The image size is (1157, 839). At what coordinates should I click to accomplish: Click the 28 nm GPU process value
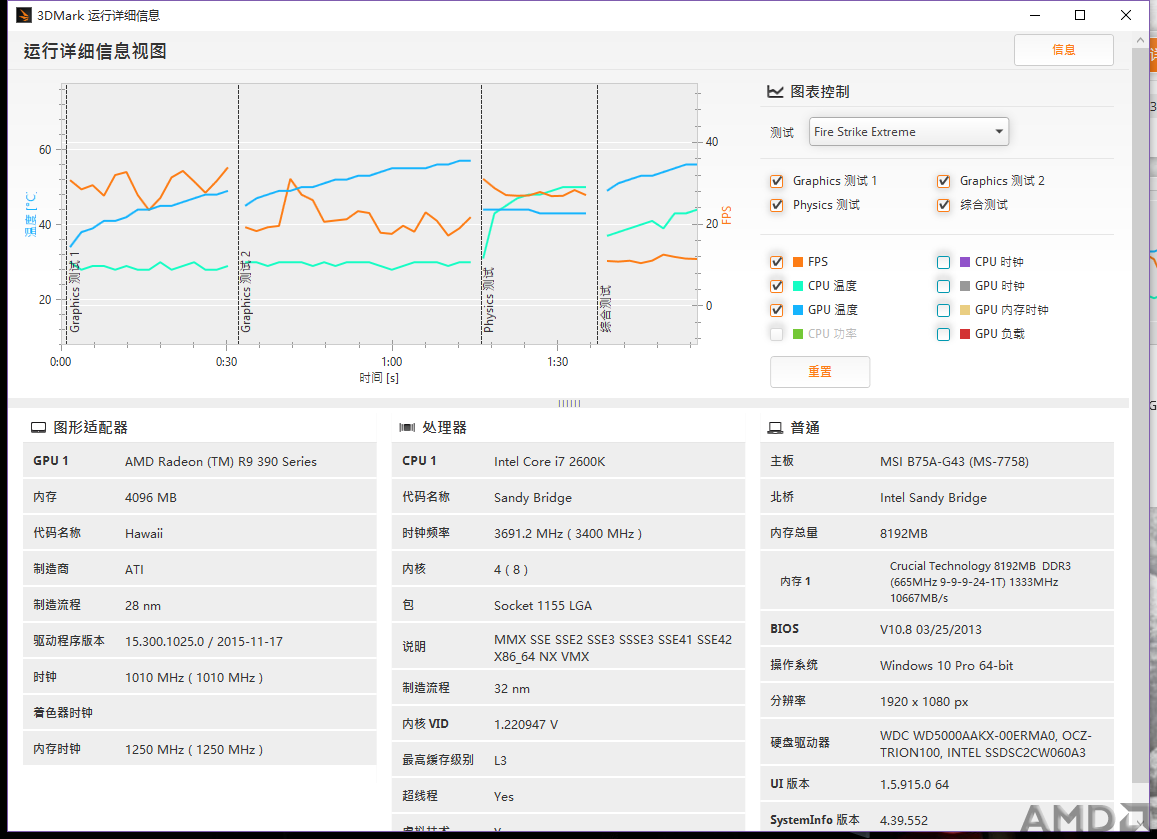pyautogui.click(x=143, y=605)
